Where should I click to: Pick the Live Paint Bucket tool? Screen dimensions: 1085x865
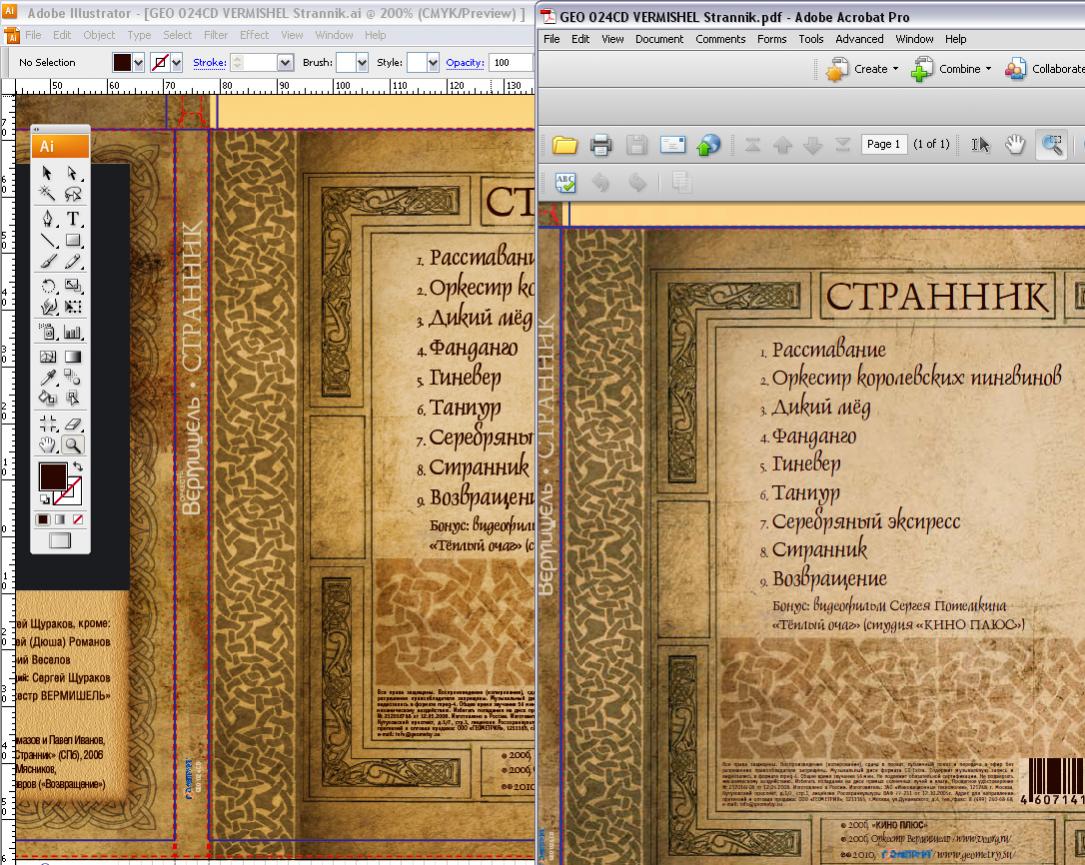(47, 398)
